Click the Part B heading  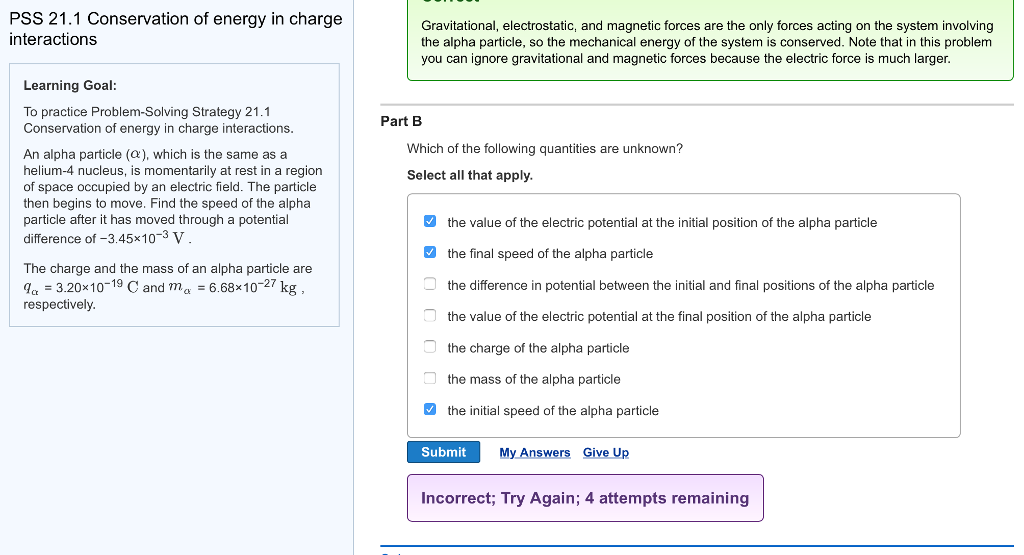(x=401, y=121)
